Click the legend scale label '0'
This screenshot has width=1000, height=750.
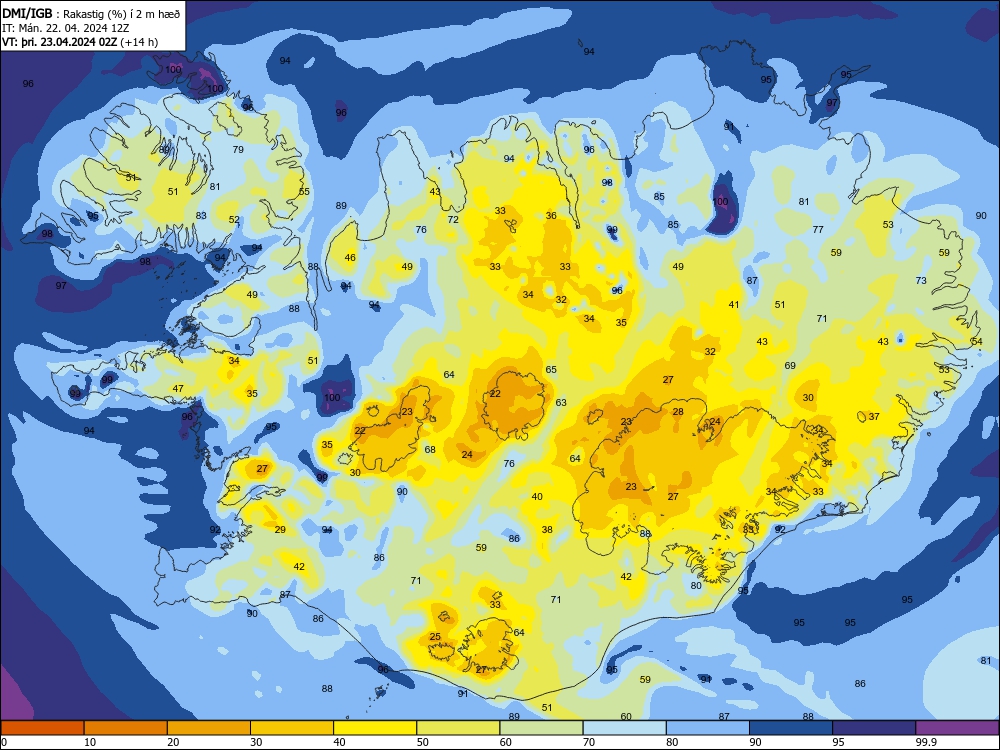point(4,742)
